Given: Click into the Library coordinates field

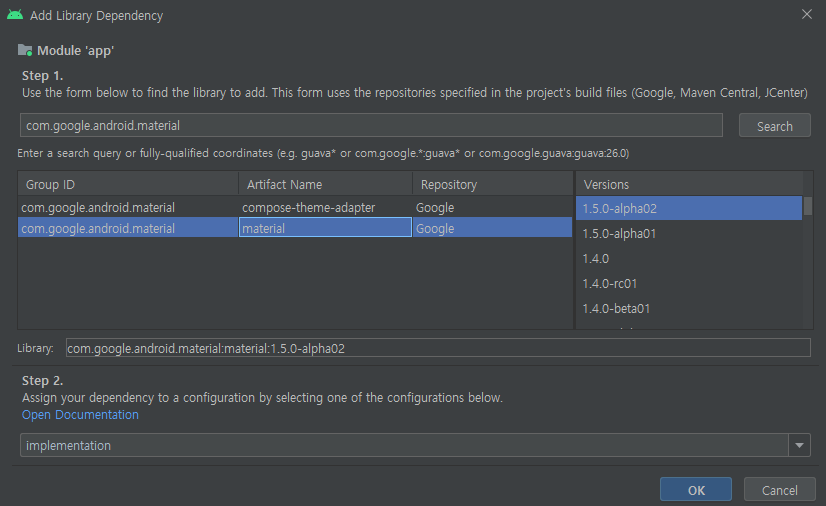Looking at the screenshot, I should coord(438,348).
